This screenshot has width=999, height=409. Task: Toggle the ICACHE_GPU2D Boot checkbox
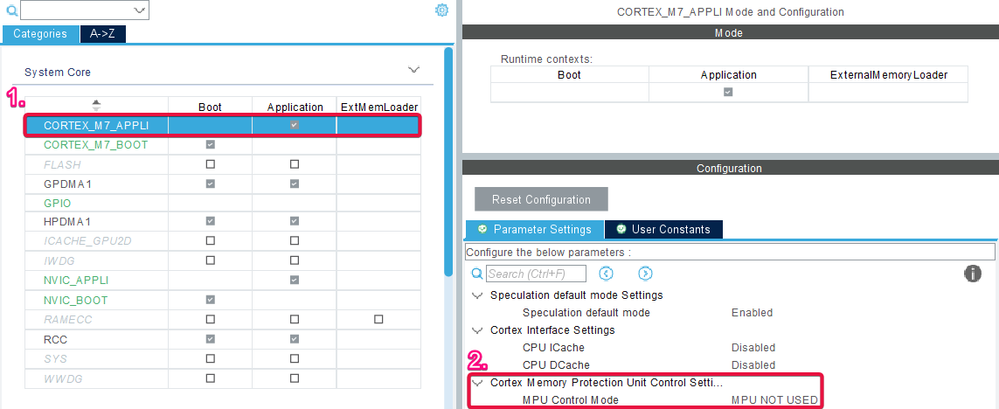click(x=210, y=241)
